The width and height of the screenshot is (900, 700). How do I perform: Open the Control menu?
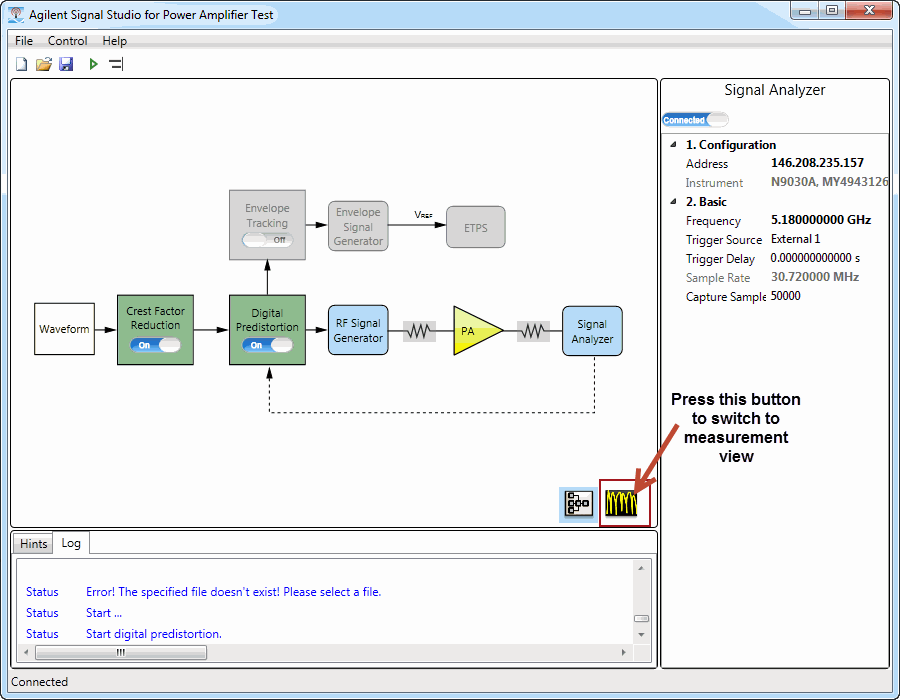coord(67,41)
